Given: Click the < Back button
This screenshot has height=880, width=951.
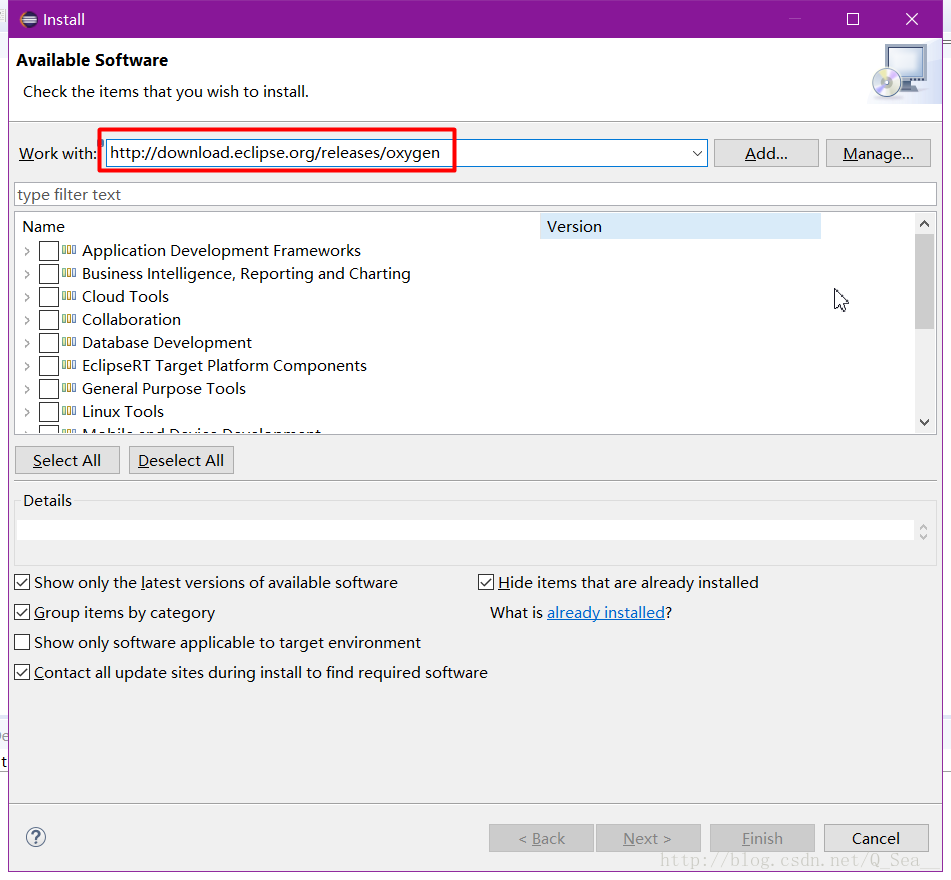Looking at the screenshot, I should [x=541, y=838].
